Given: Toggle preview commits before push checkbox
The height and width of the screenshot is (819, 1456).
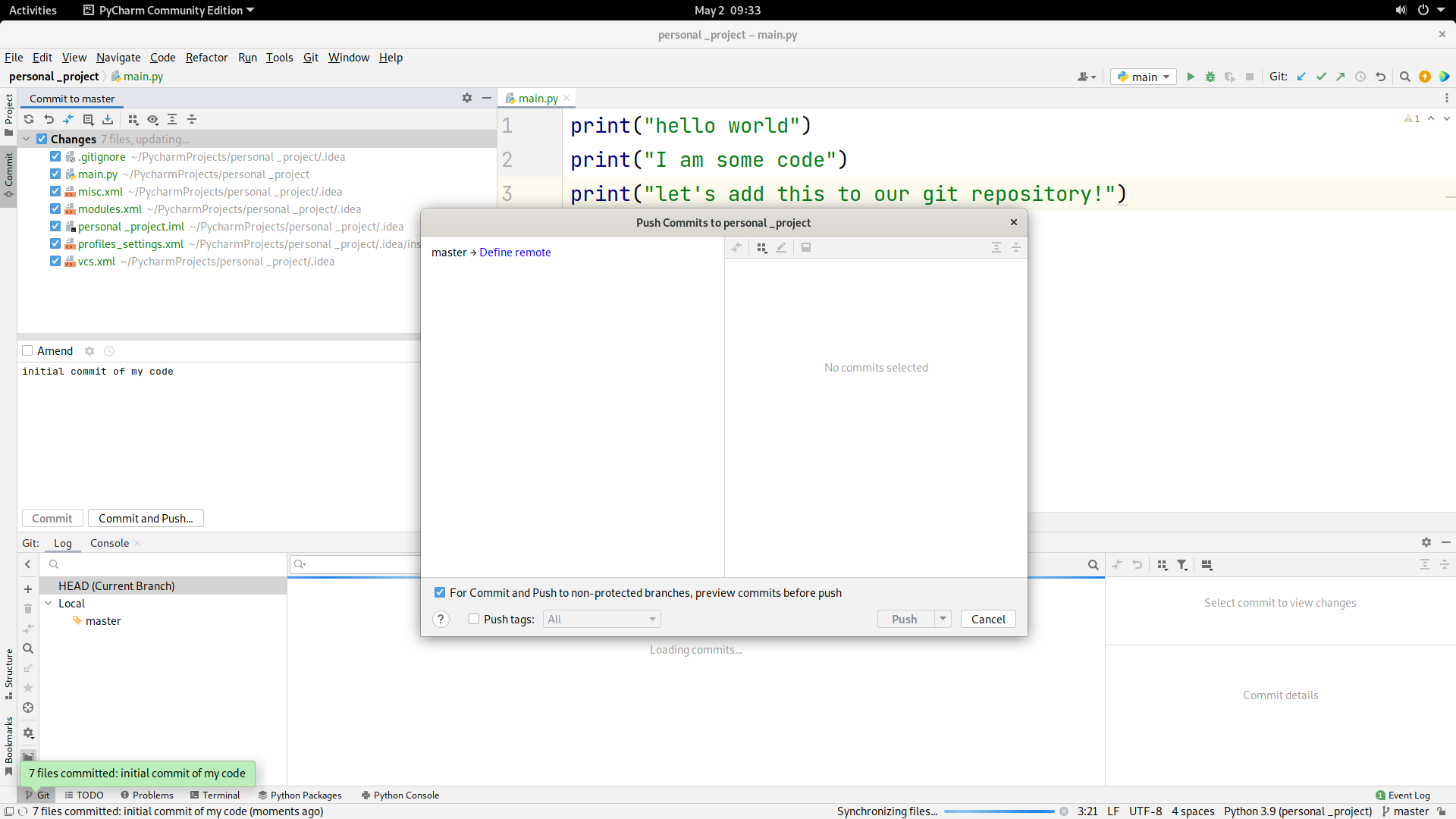Looking at the screenshot, I should (440, 592).
